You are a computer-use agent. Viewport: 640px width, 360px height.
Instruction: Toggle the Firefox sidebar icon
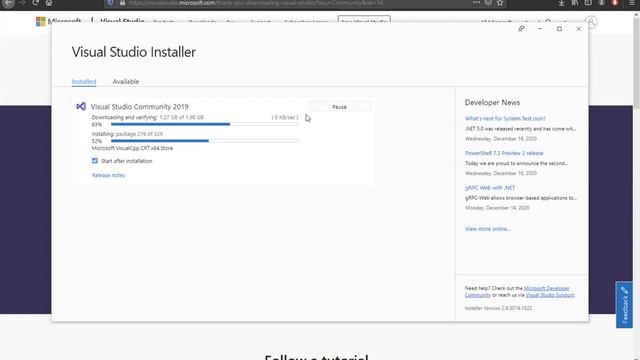588,3
